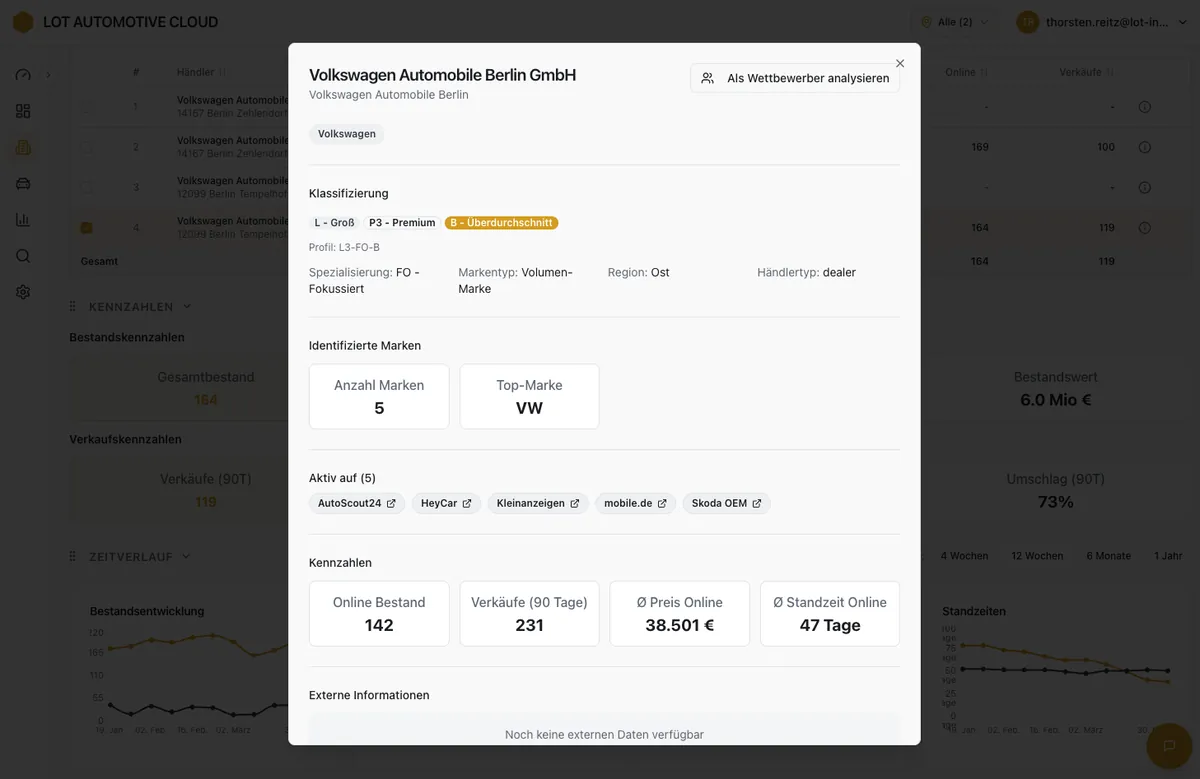Tick the checkbox for dealer row 1
This screenshot has height=779, width=1200.
[x=87, y=107]
